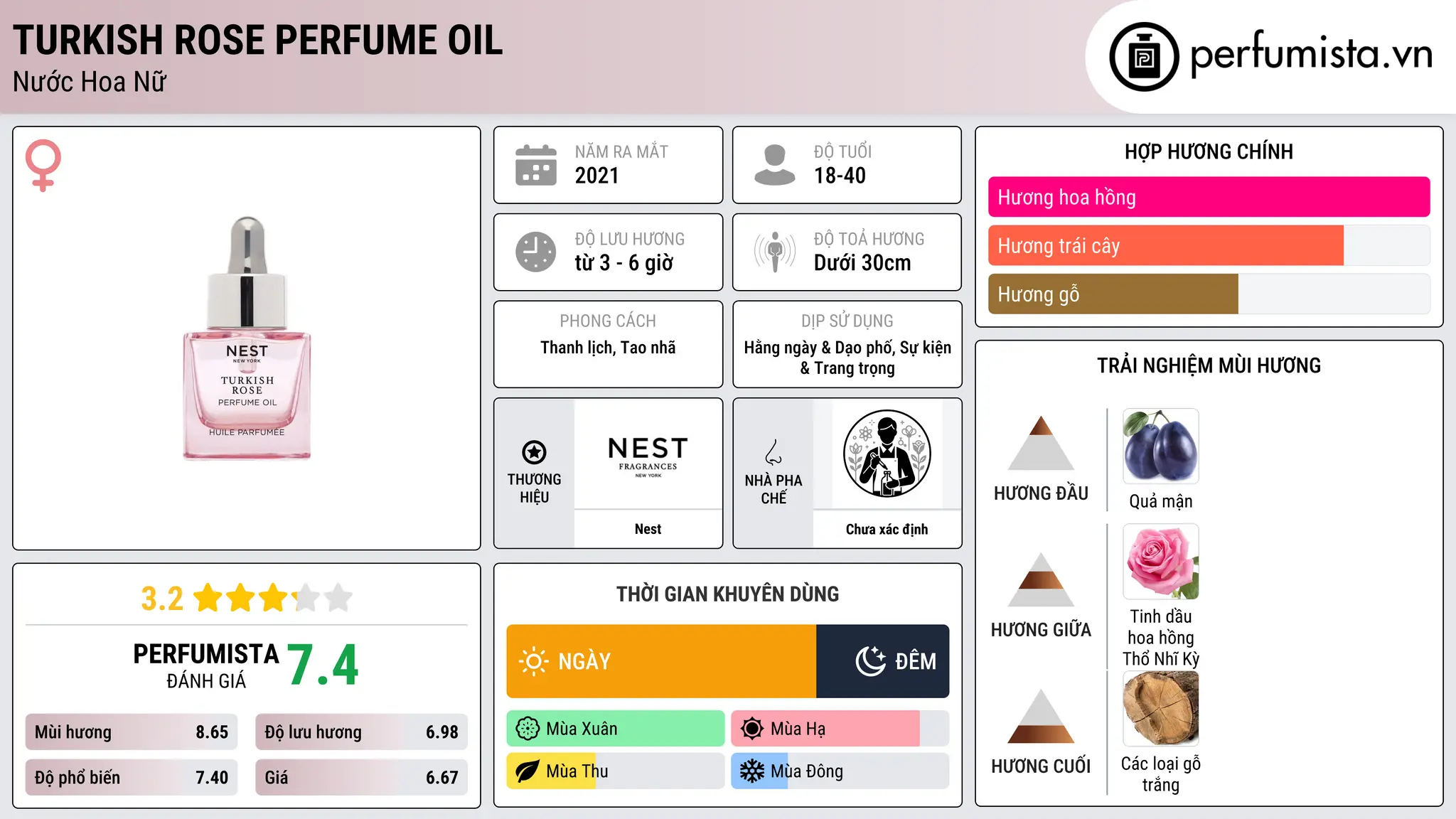Click the Nest Fragrances brand logo
Viewport: 1456px width, 819px height.
(x=648, y=456)
